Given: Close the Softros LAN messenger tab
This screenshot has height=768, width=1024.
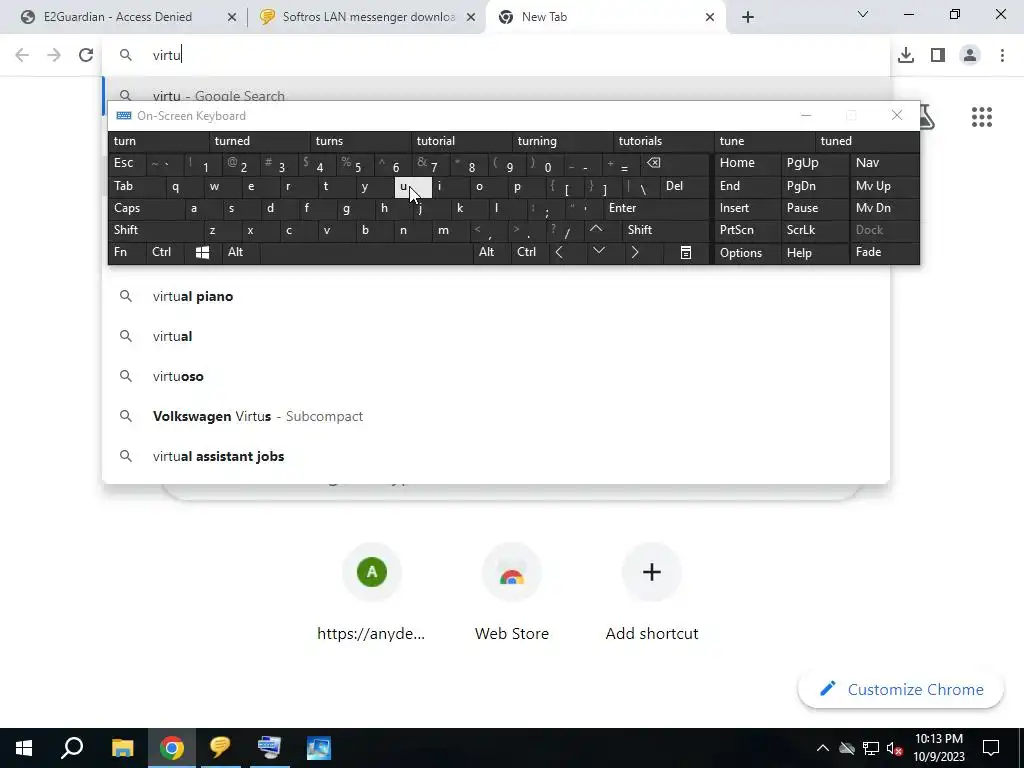Looking at the screenshot, I should pyautogui.click(x=471, y=17).
